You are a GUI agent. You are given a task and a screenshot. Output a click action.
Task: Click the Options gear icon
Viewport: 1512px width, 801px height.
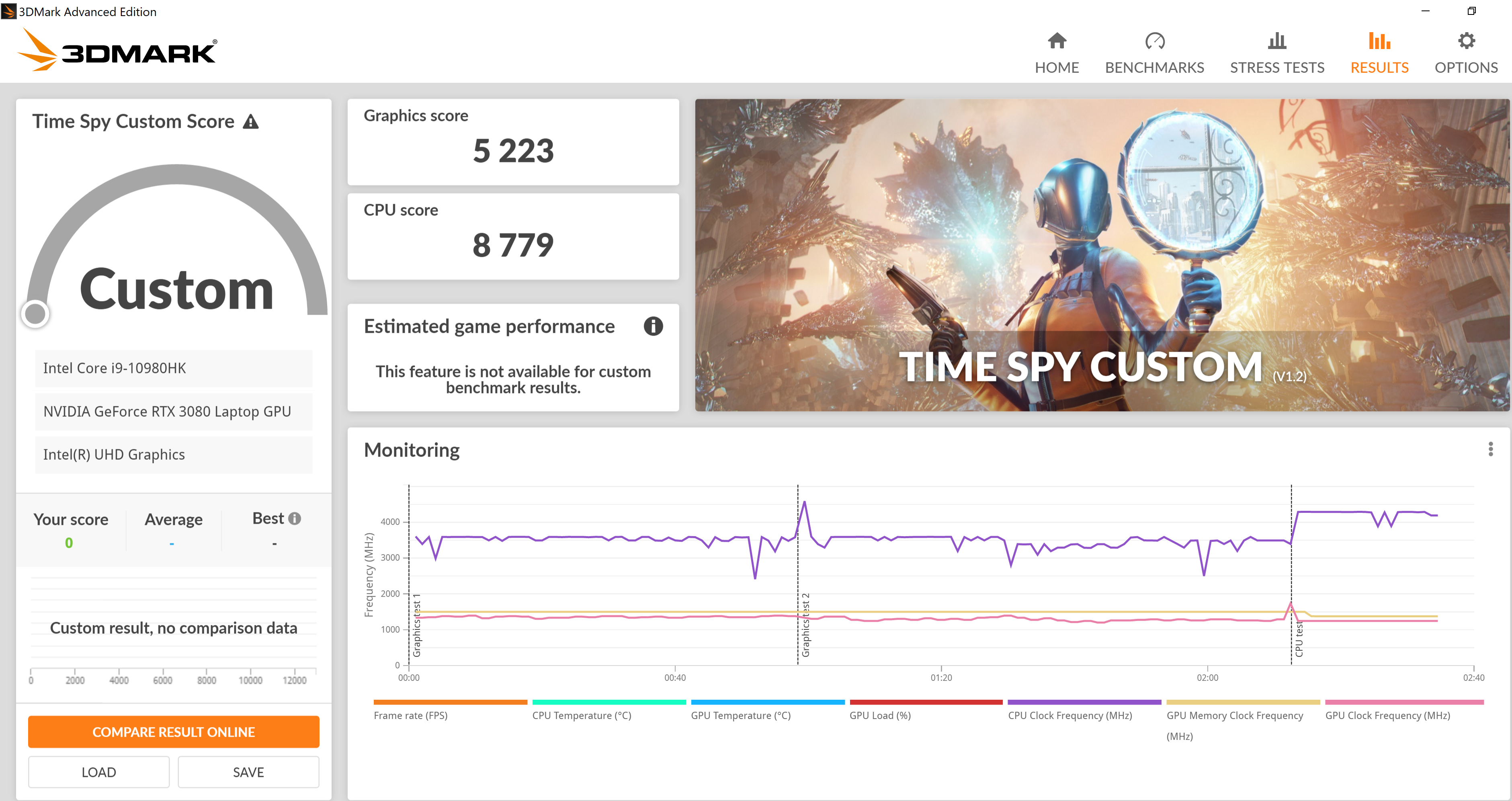1466,41
